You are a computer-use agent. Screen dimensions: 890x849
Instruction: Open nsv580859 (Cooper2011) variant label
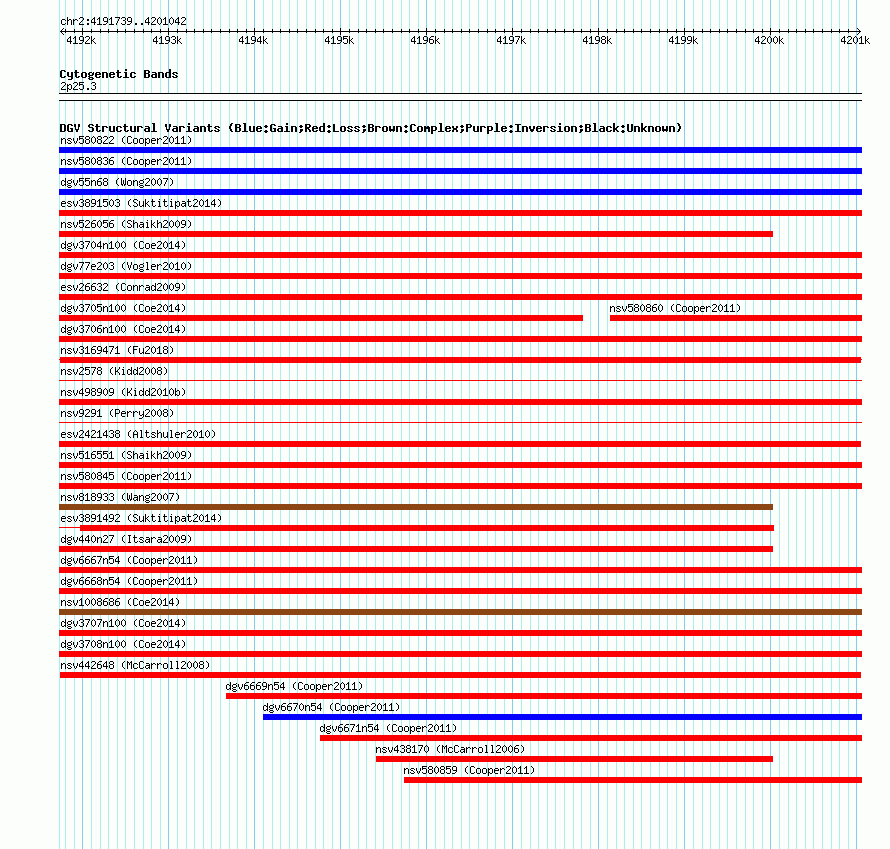(x=469, y=770)
